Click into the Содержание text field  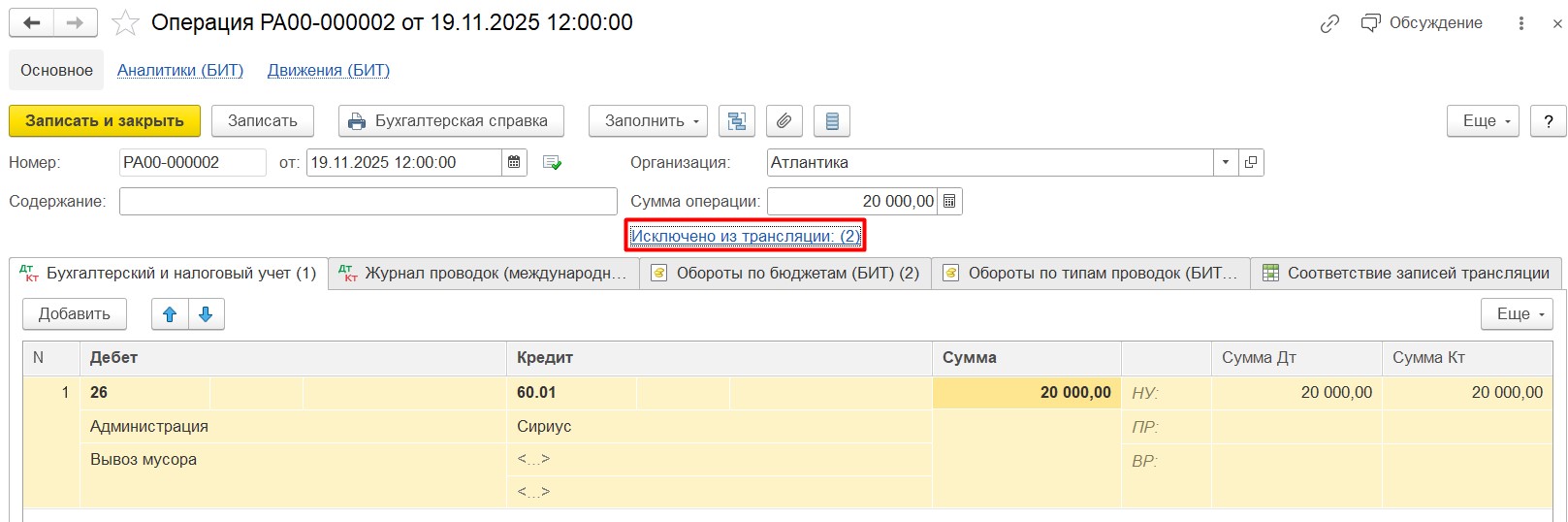coord(368,202)
